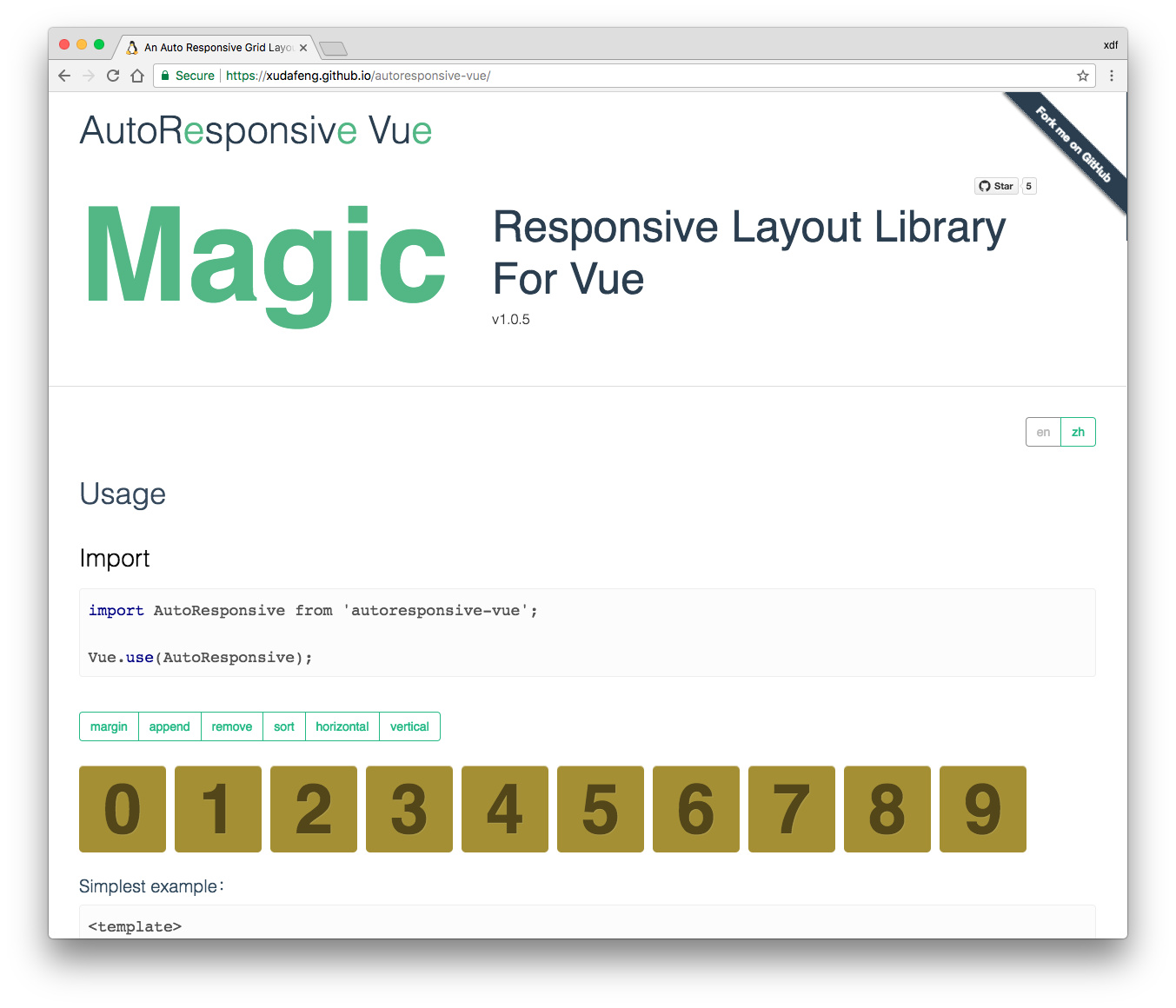
Task: Click the grid tile numbered 3
Action: (x=409, y=809)
